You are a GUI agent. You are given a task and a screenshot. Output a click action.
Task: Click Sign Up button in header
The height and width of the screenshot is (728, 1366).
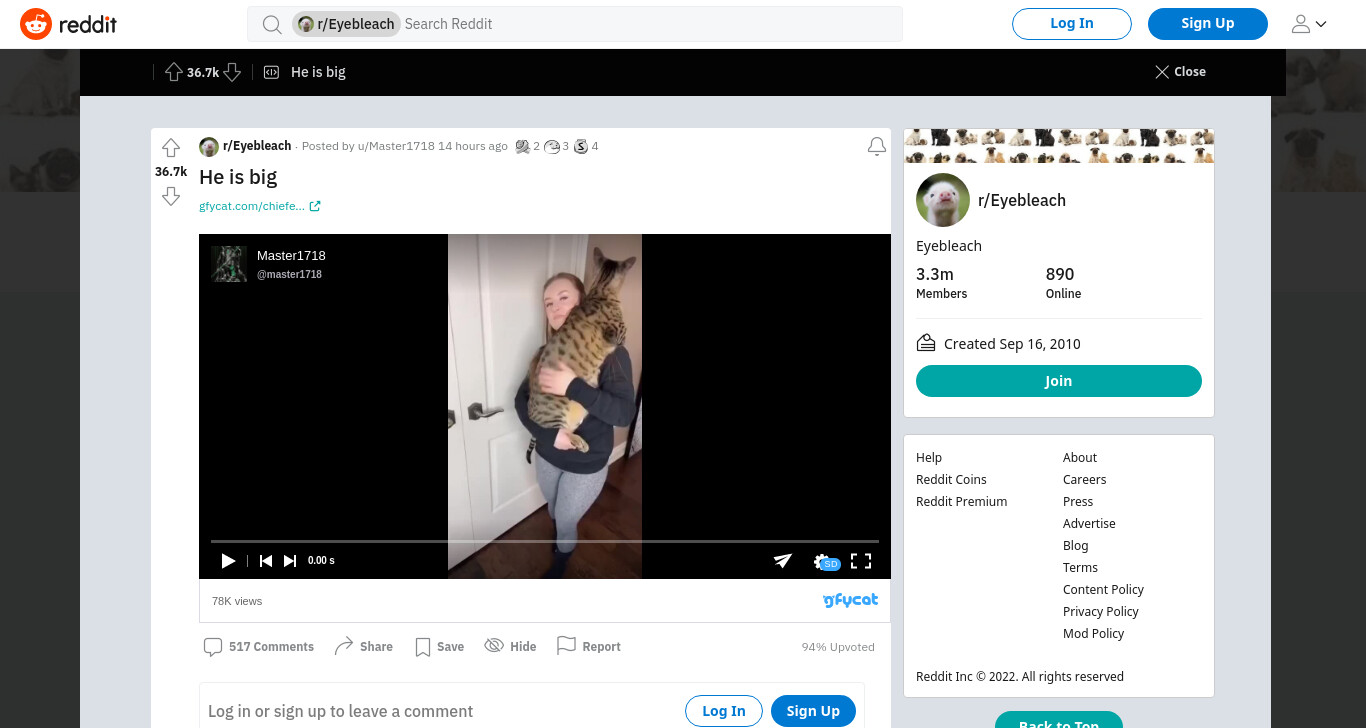pyautogui.click(x=1208, y=24)
